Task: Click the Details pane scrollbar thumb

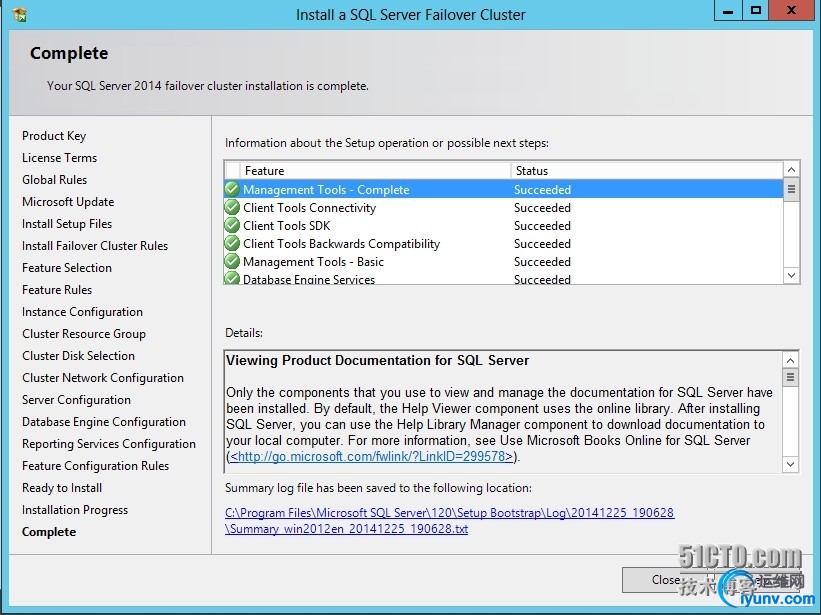Action: 790,377
